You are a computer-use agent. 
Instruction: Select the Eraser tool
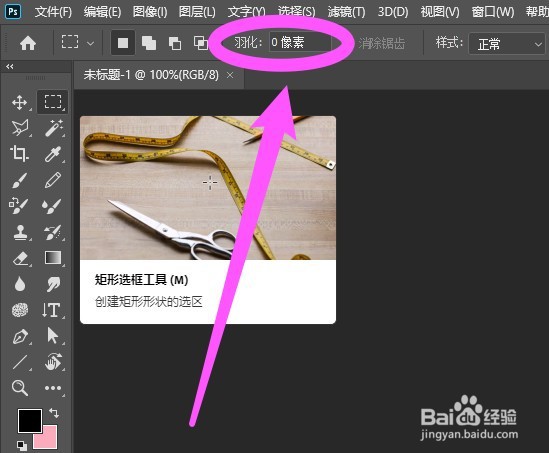click(20, 258)
